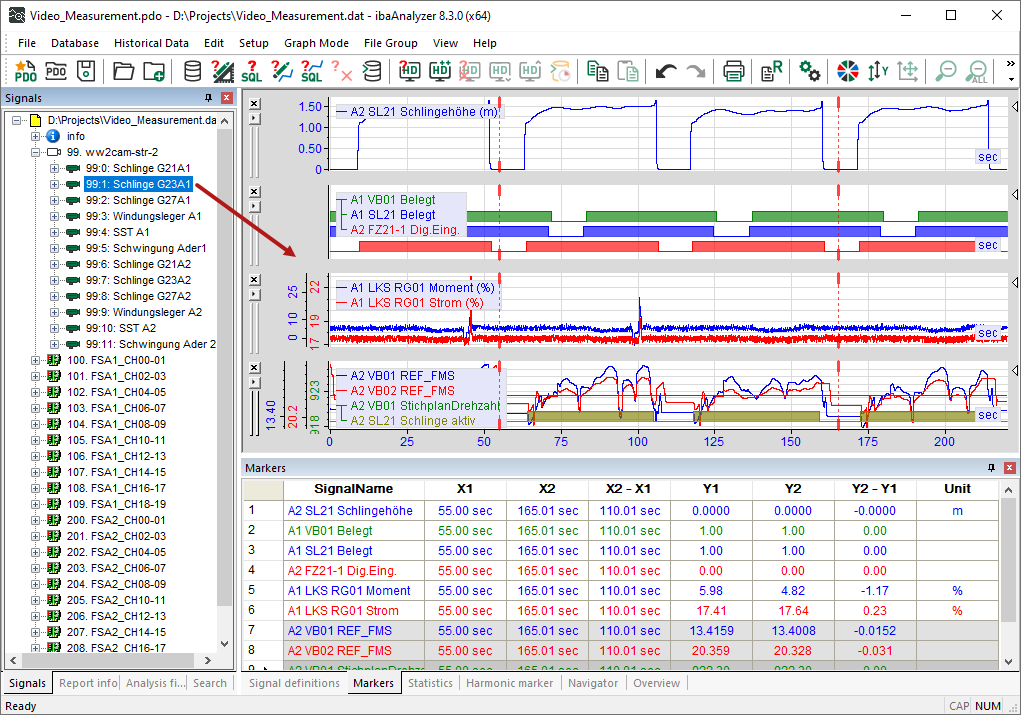This screenshot has height=715, width=1021.
Task: Click the SignalName column header
Action: click(353, 489)
